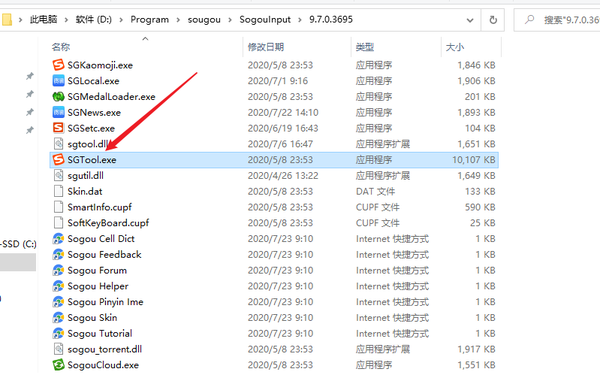The image size is (600, 375).
Task: Click the sgtool.dll file icon
Action: click(x=58, y=144)
